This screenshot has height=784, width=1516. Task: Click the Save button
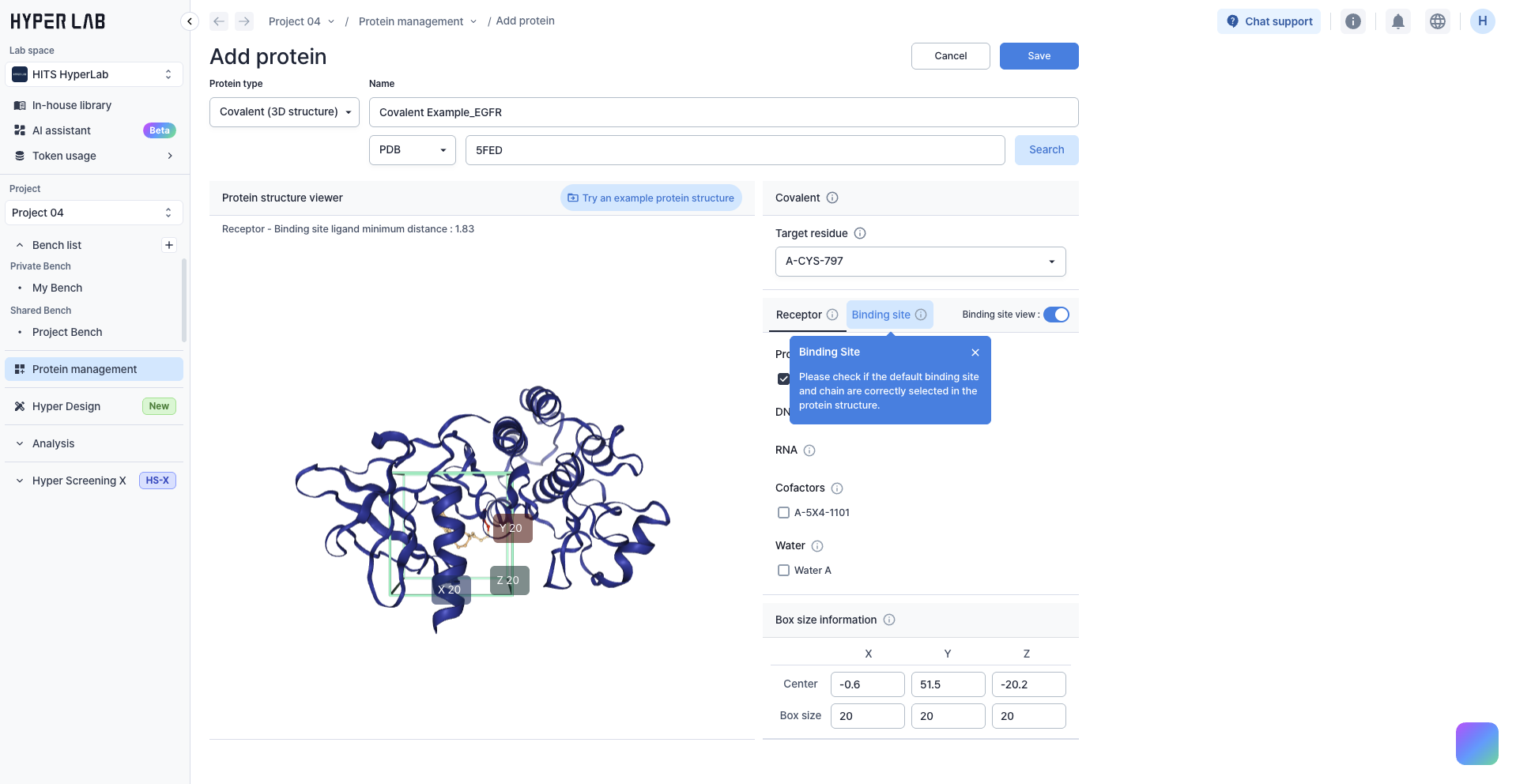1039,56
